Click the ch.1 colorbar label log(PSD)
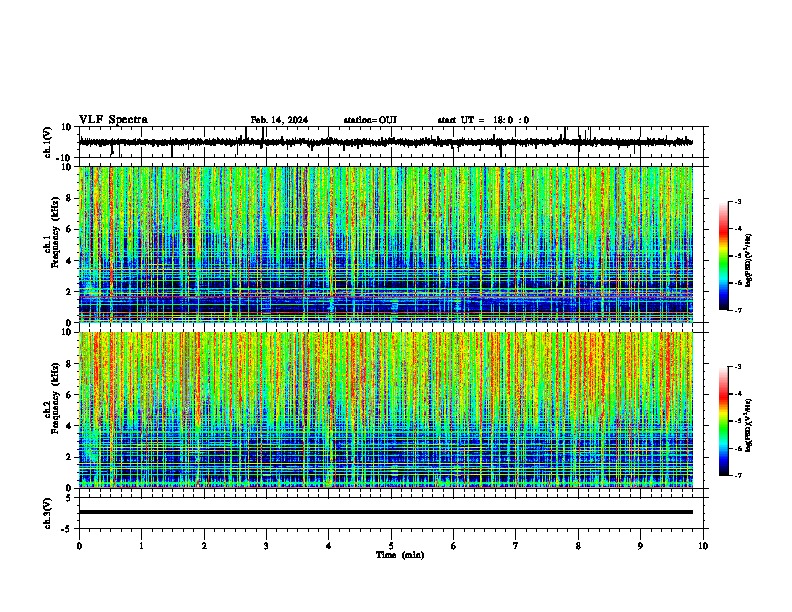This screenshot has width=792, height=612. pos(749,261)
